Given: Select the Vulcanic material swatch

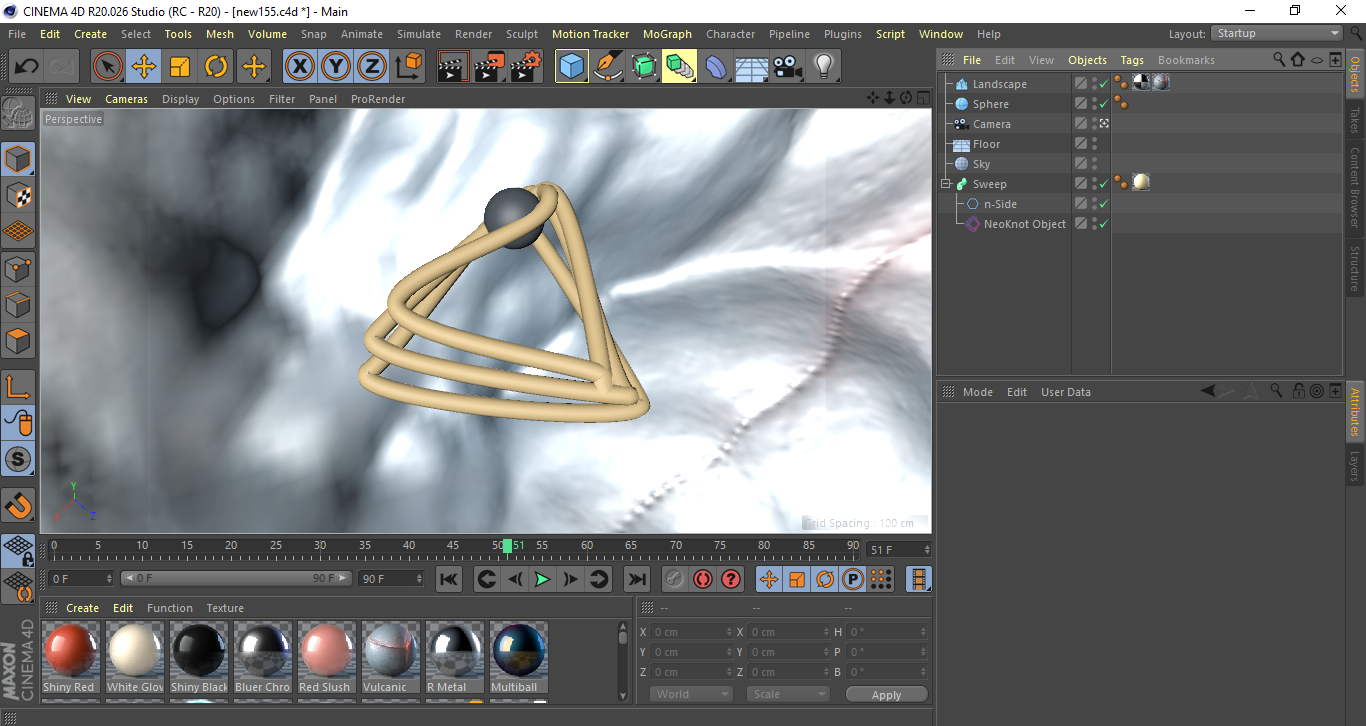Looking at the screenshot, I should coord(390,657).
